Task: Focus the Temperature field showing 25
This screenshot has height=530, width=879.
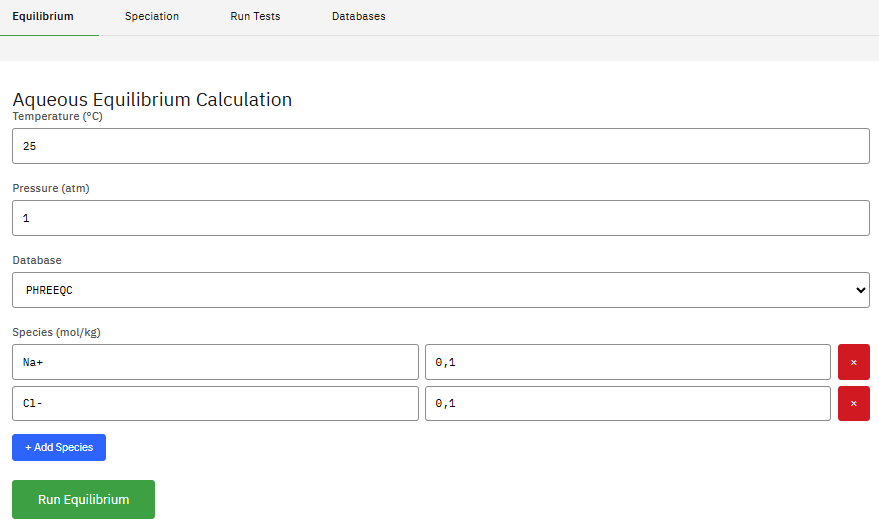Action: coord(440,146)
